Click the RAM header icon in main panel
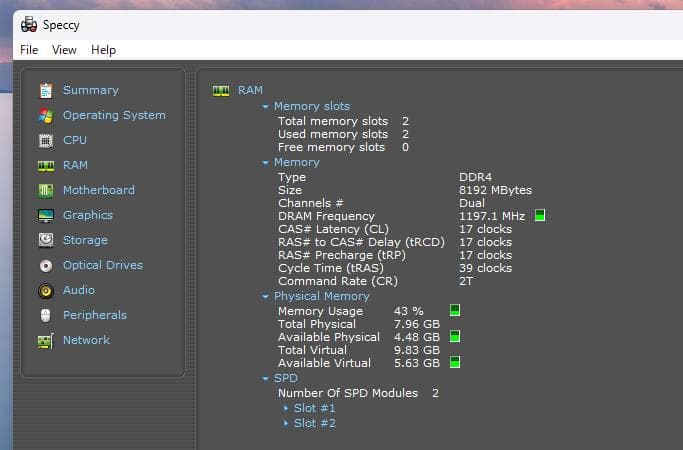This screenshot has height=450, width=683. (221, 91)
